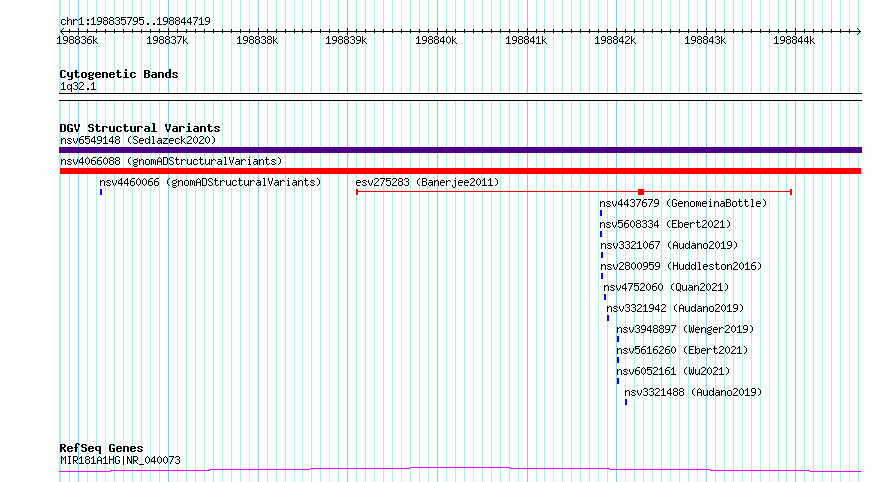Select variant label nsv6549148 (Sedlazeck2020)
This screenshot has height=482, width=890.
(138, 140)
